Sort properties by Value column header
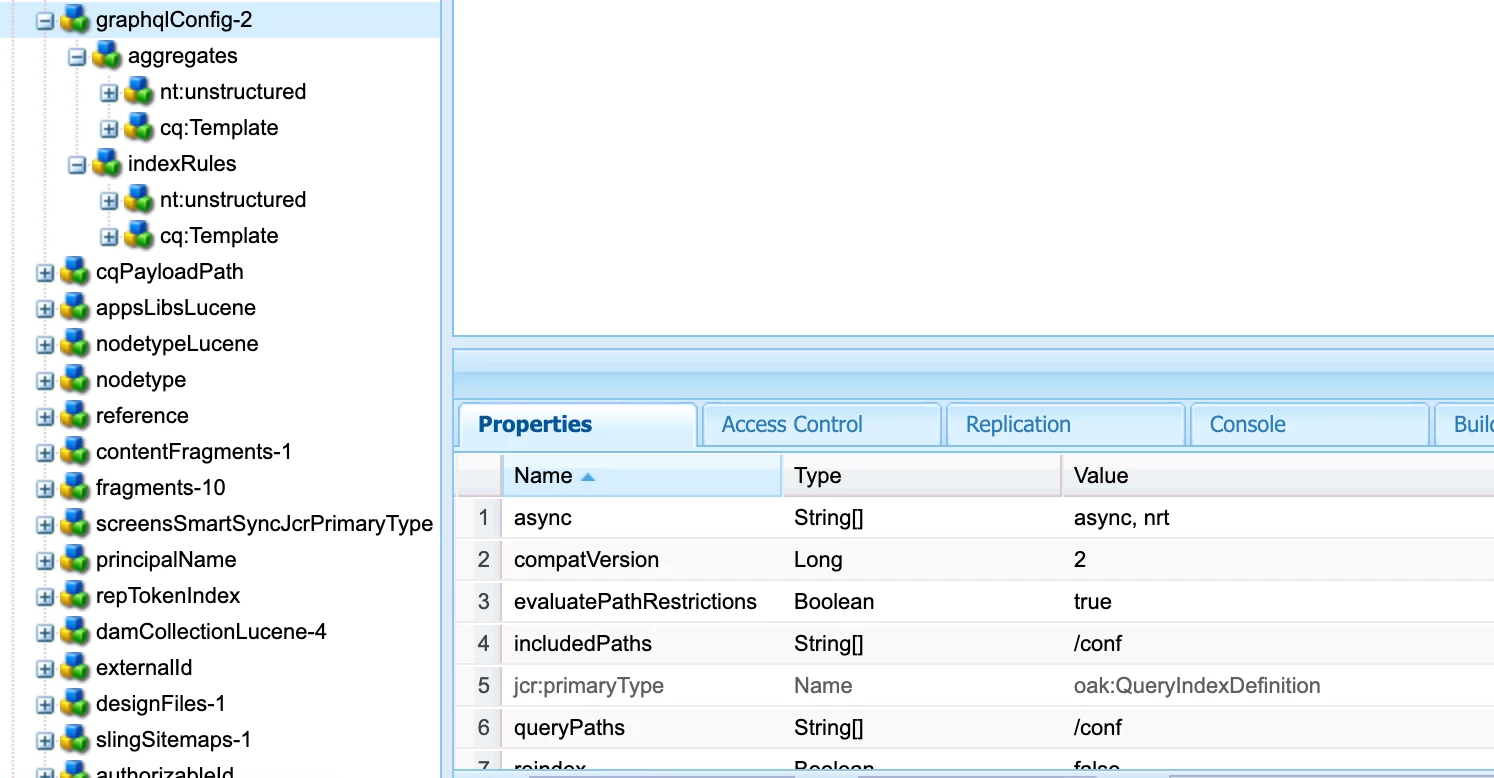Viewport: 1494px width, 778px height. pyautogui.click(x=1278, y=476)
